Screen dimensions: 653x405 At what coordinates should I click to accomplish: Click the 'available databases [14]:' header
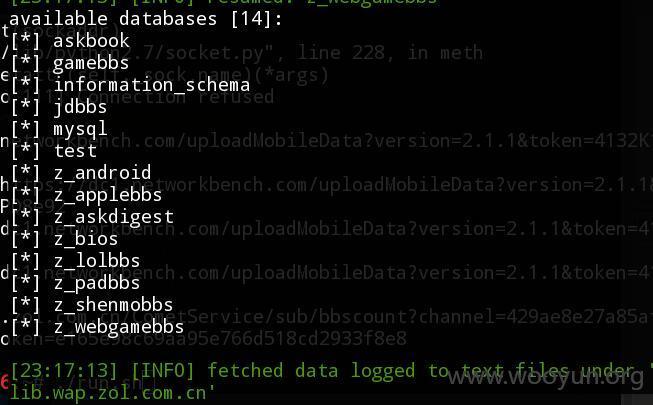click(146, 19)
